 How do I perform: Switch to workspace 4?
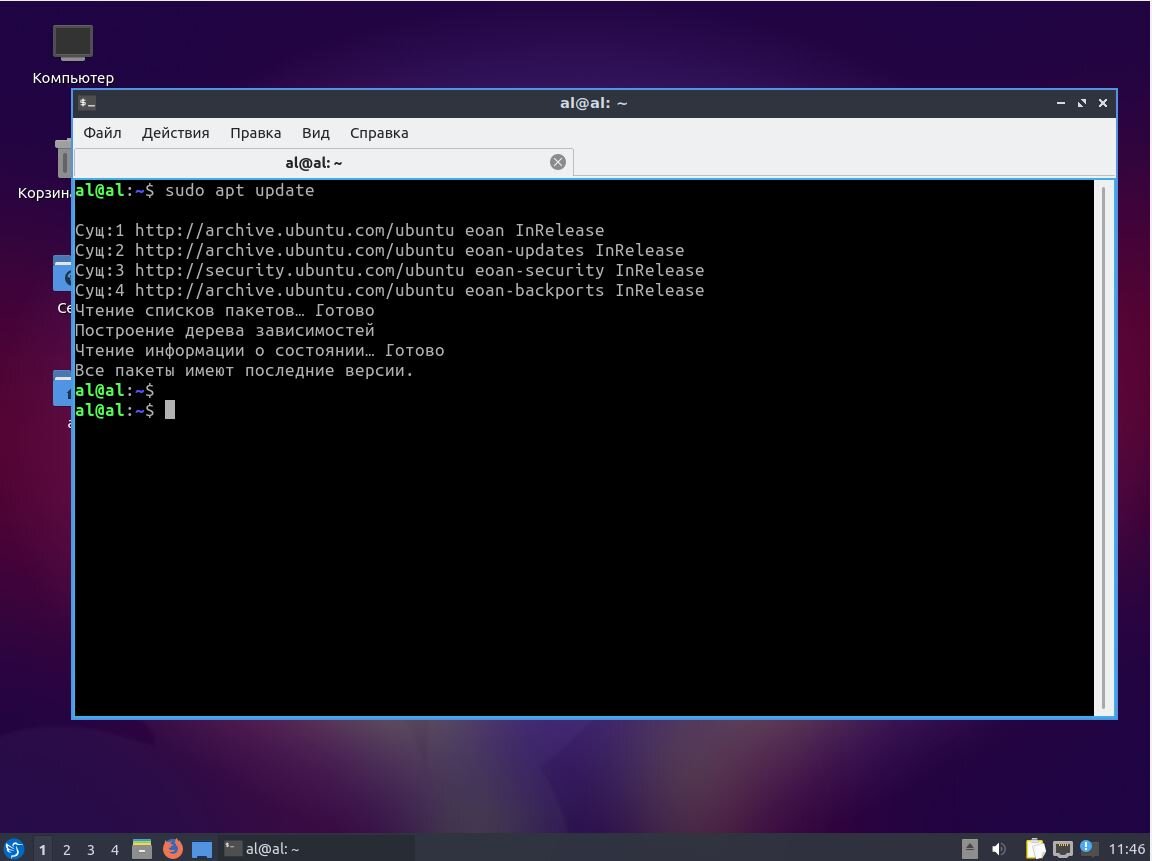pyautogui.click(x=115, y=849)
